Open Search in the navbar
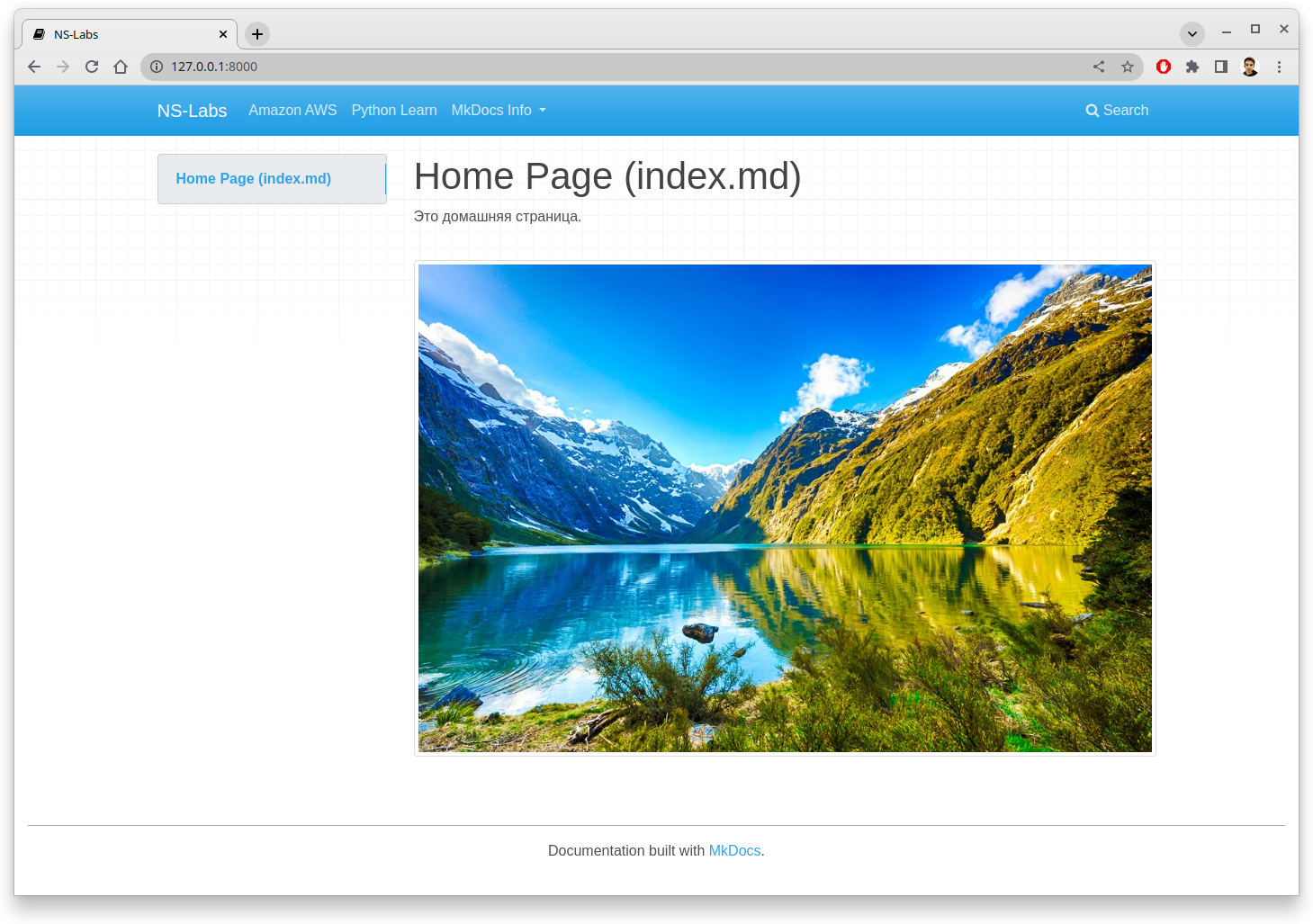The image size is (1313, 924). [1117, 110]
